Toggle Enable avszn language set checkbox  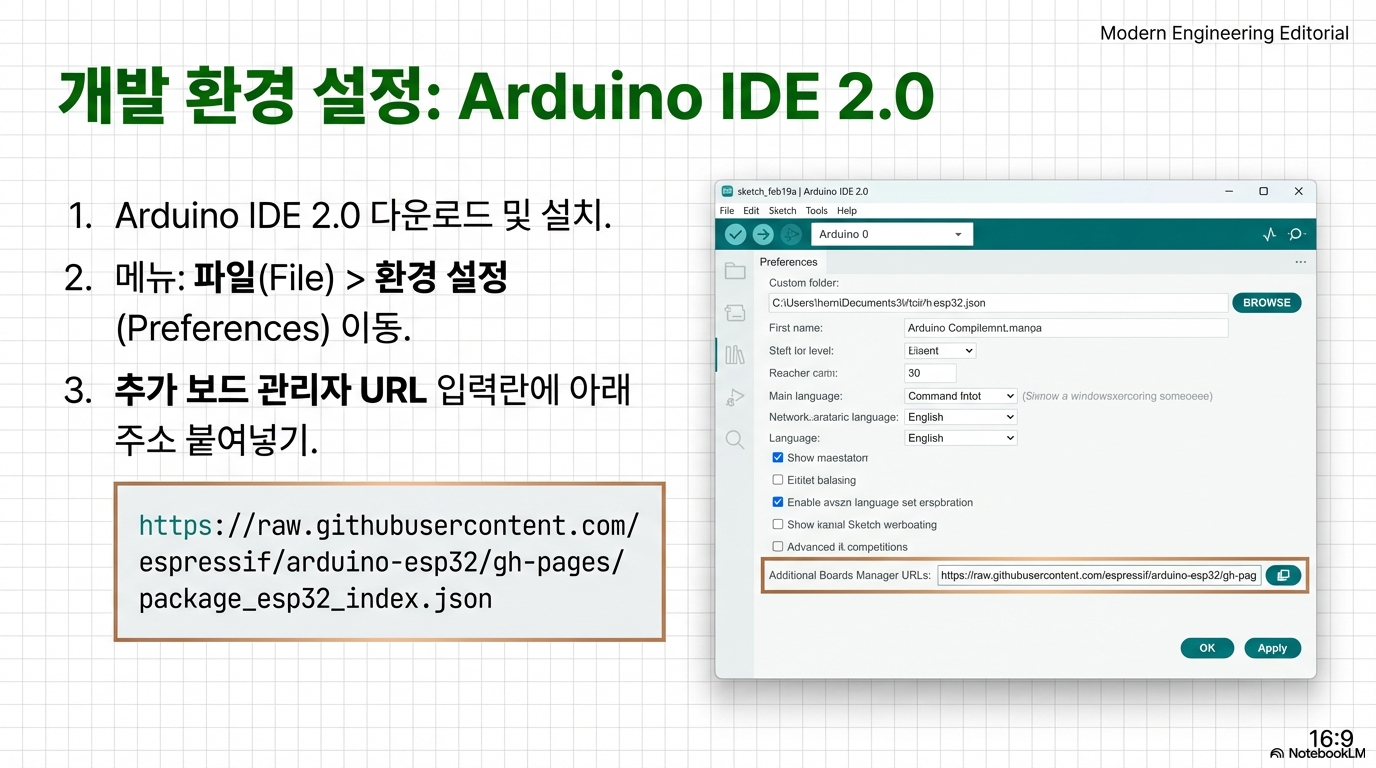(778, 502)
